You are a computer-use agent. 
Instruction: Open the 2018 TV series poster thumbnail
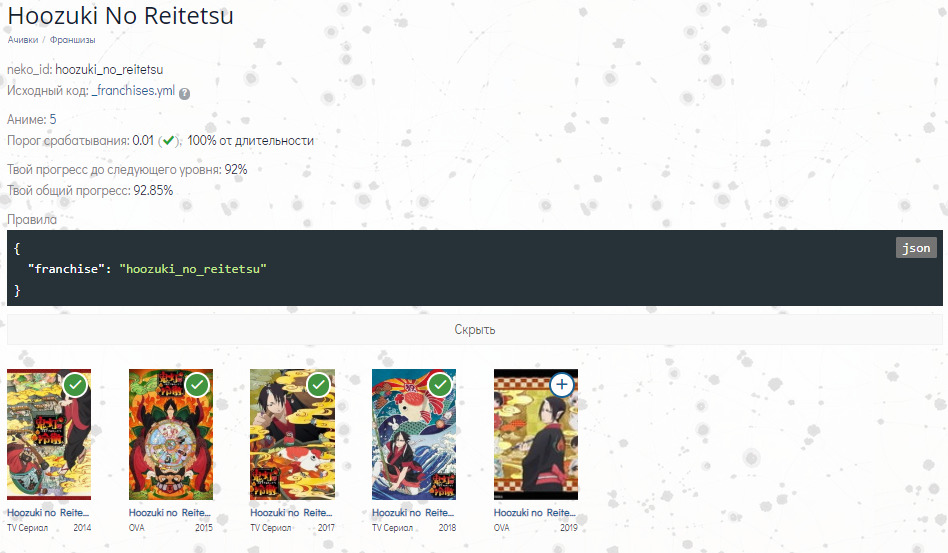coord(414,435)
